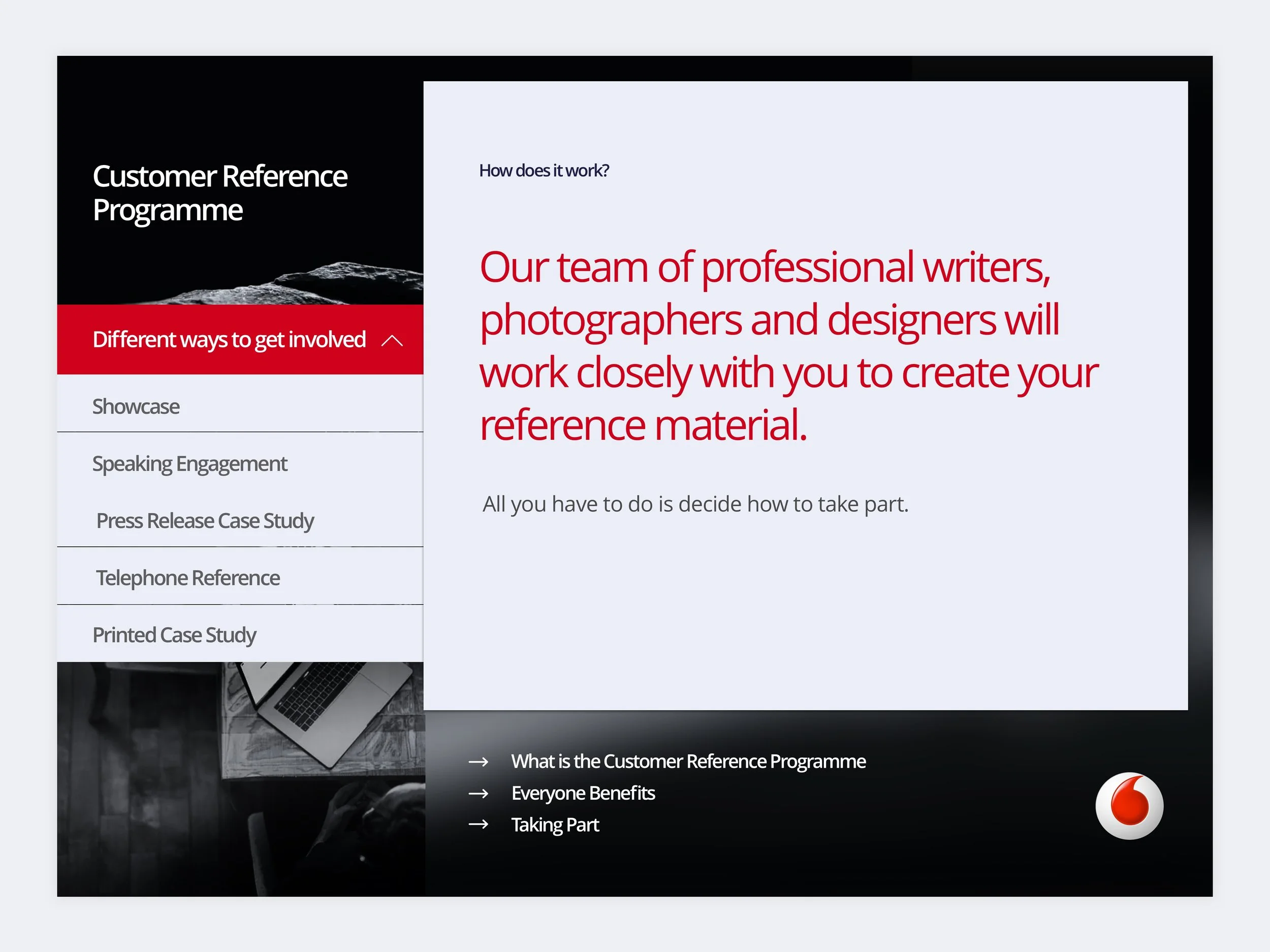Click the Vodafone logo icon

point(1129,805)
